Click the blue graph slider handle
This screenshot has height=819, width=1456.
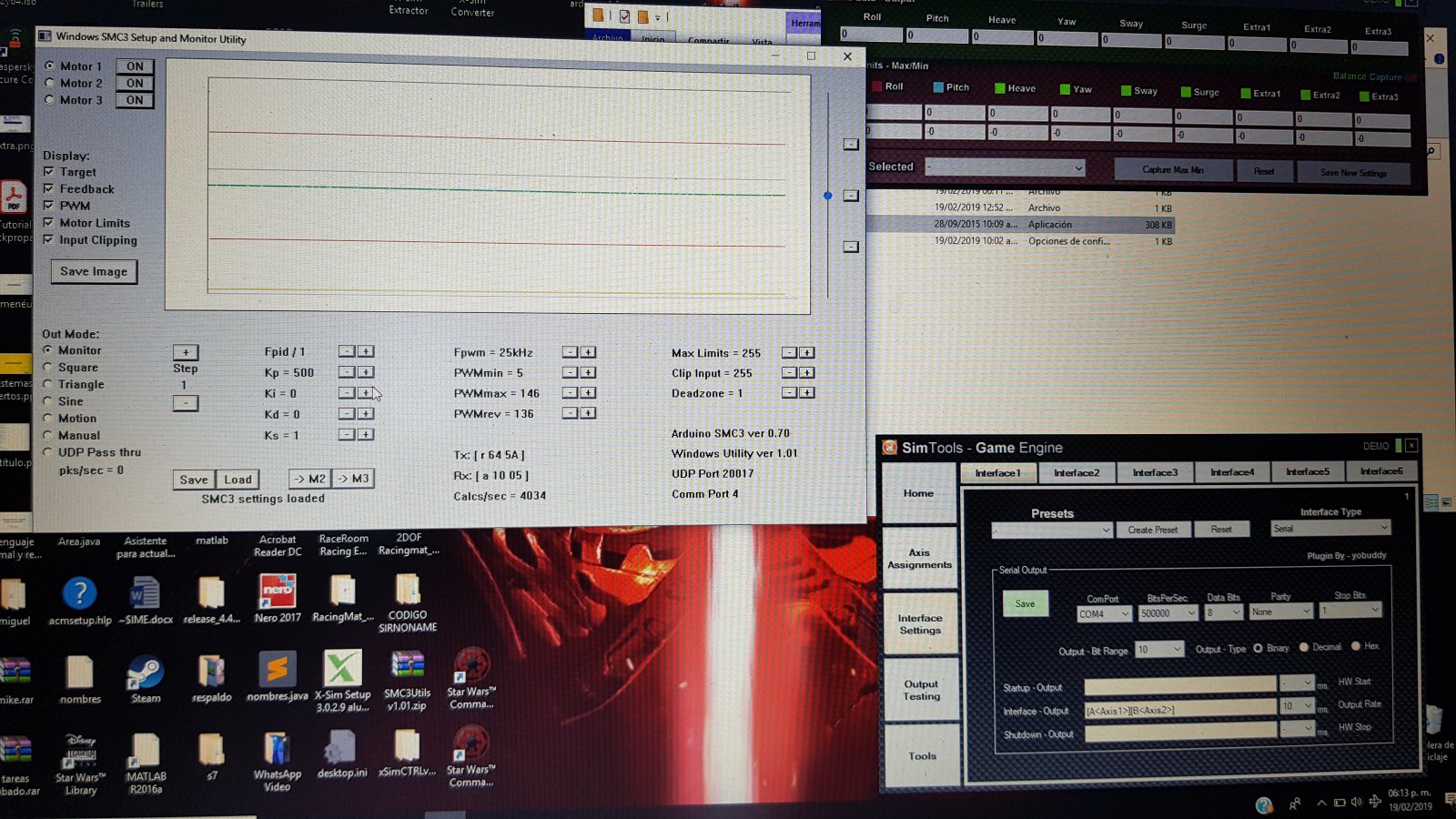pos(827,196)
